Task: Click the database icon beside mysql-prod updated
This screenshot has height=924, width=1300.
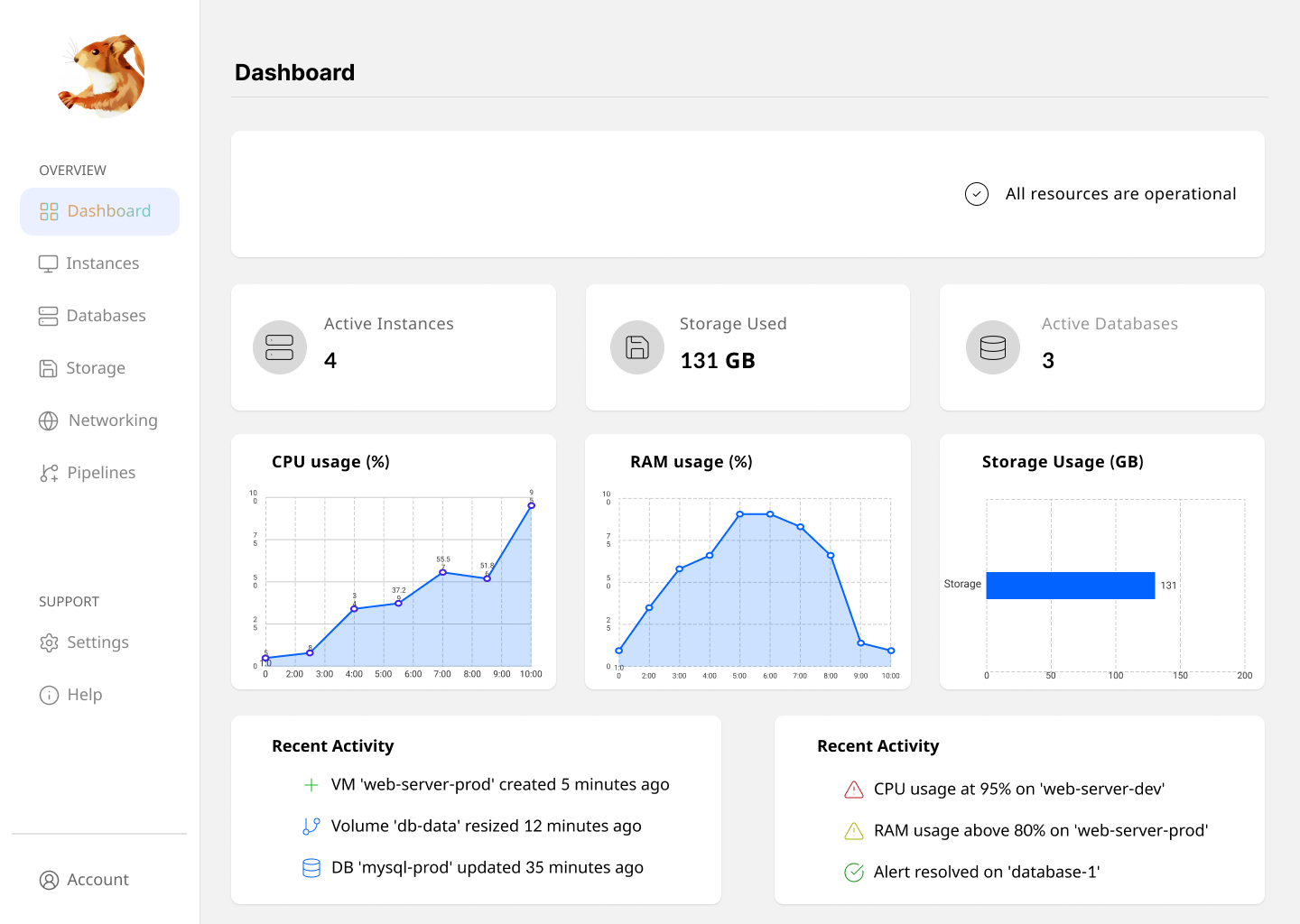Action: 311,868
